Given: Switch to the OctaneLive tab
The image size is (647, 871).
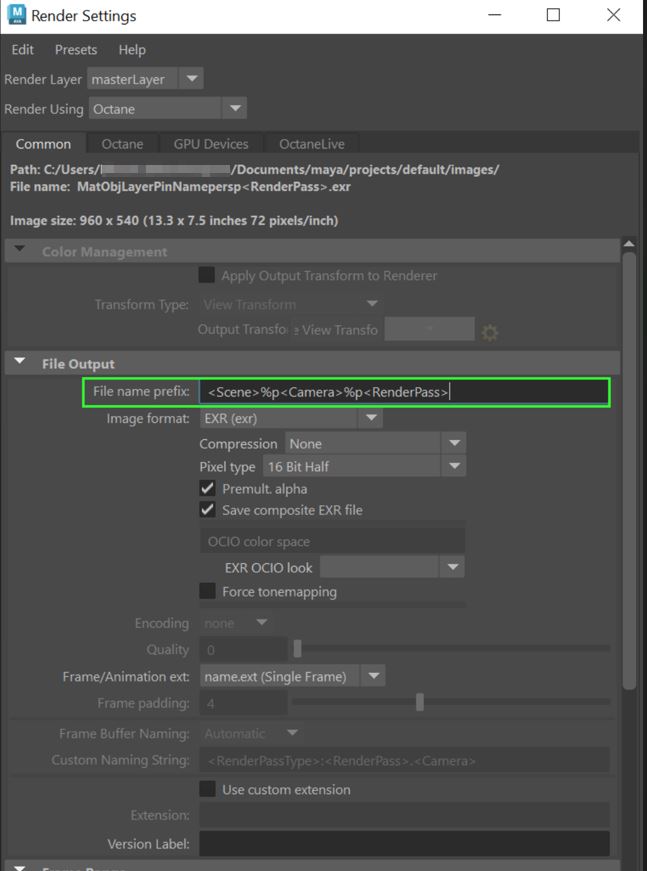Looking at the screenshot, I should coord(312,144).
